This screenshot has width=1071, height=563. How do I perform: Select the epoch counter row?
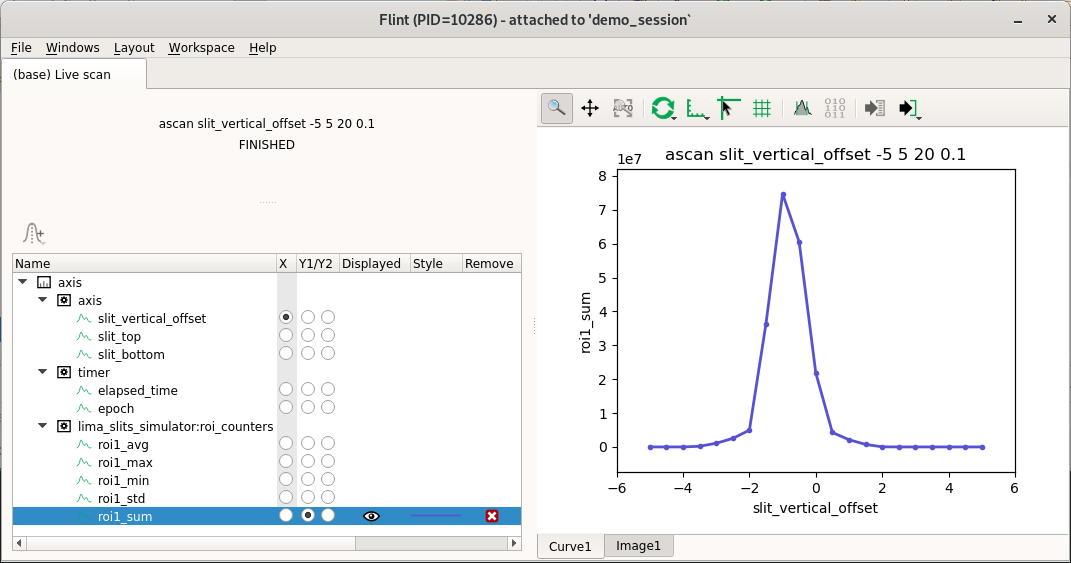pyautogui.click(x=267, y=408)
